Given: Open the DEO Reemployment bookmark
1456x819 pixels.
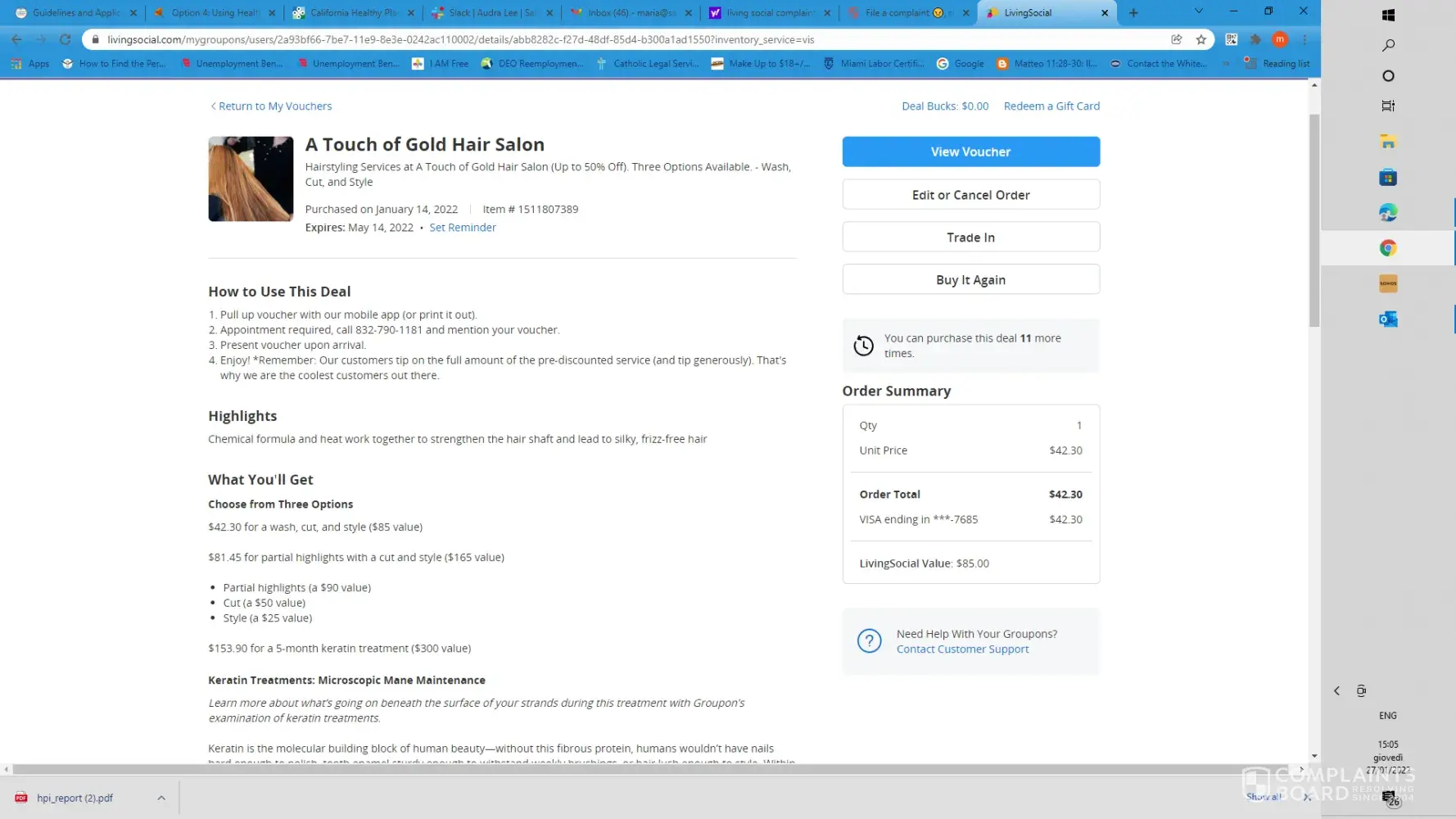Looking at the screenshot, I should (532, 64).
